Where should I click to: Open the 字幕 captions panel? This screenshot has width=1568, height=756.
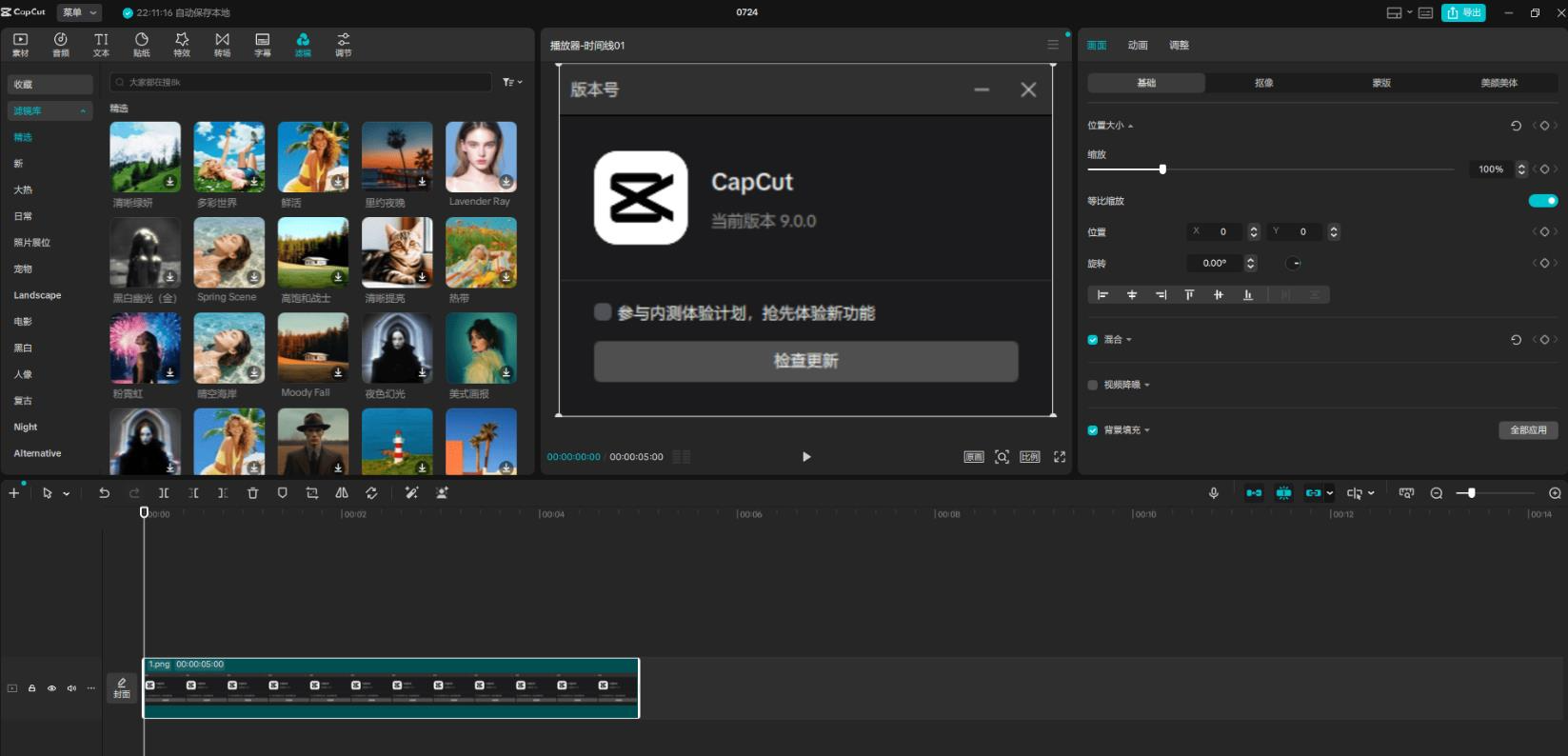coord(263,44)
